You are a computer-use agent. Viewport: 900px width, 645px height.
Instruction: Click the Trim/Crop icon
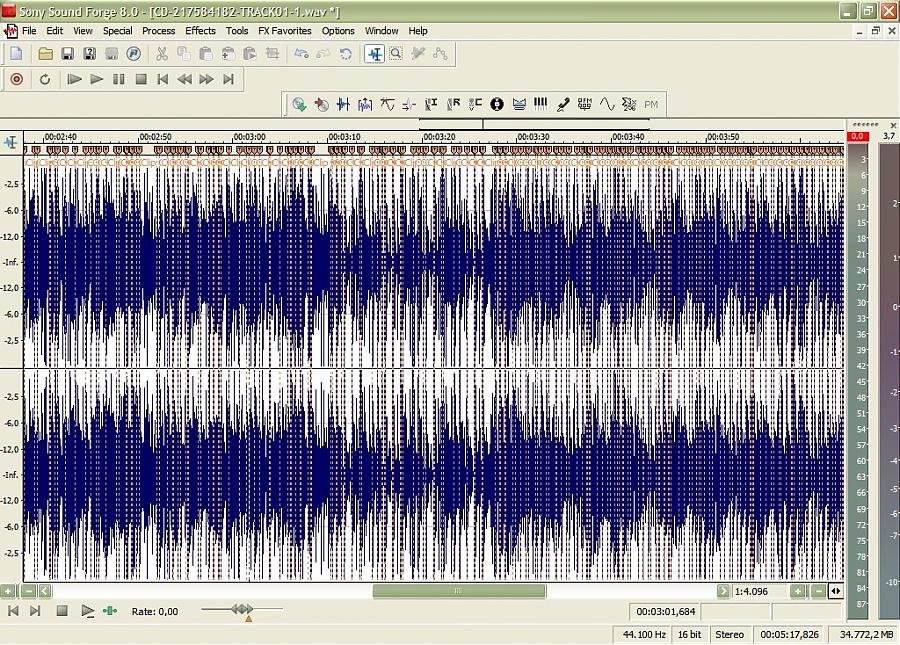click(x=273, y=54)
